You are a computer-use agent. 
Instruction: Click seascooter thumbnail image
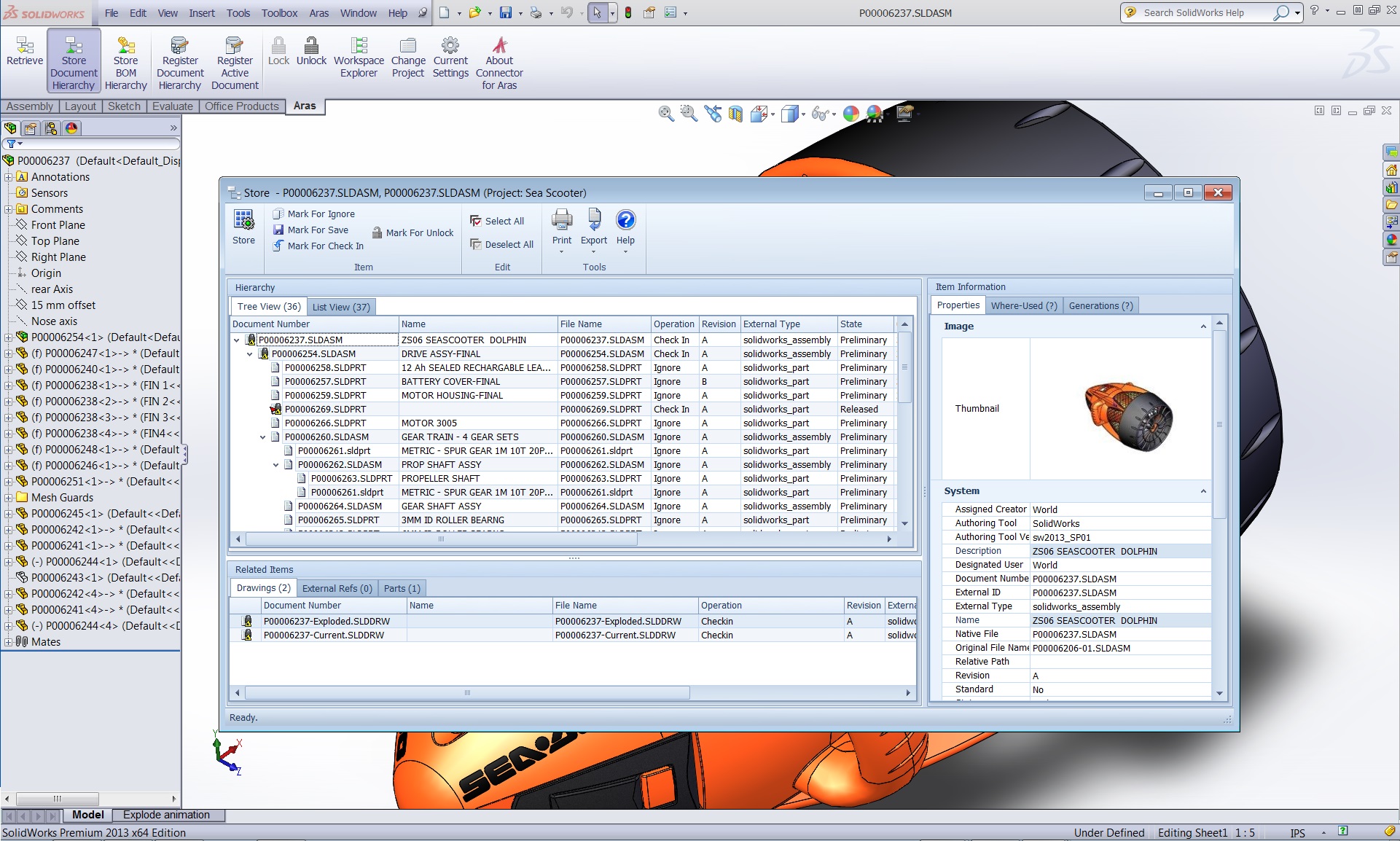1127,416
